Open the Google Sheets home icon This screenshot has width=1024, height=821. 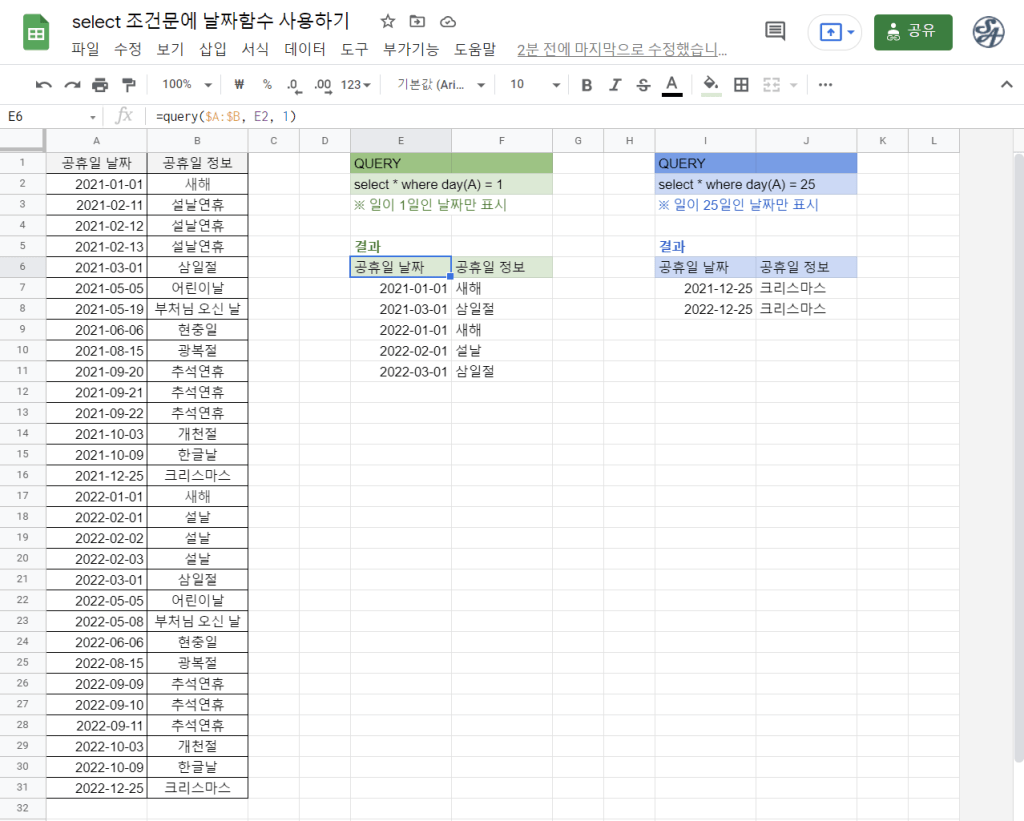point(37,33)
